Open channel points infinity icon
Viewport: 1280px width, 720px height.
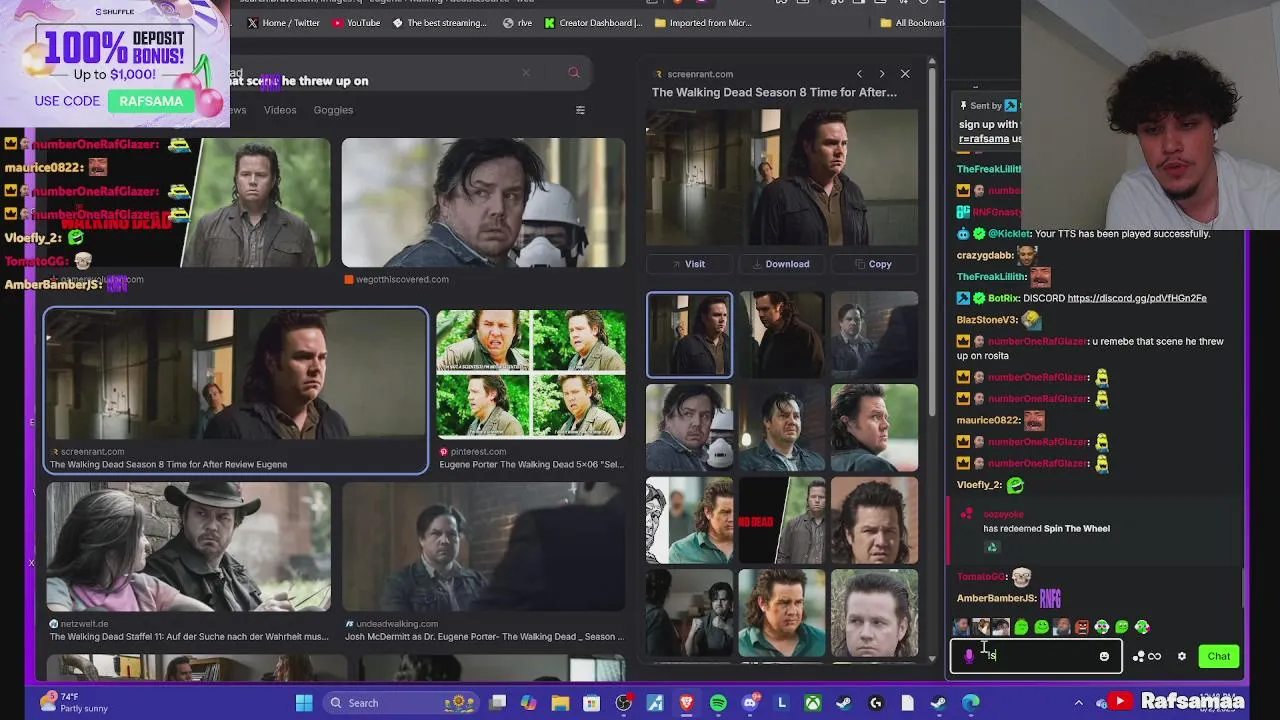pos(1147,656)
